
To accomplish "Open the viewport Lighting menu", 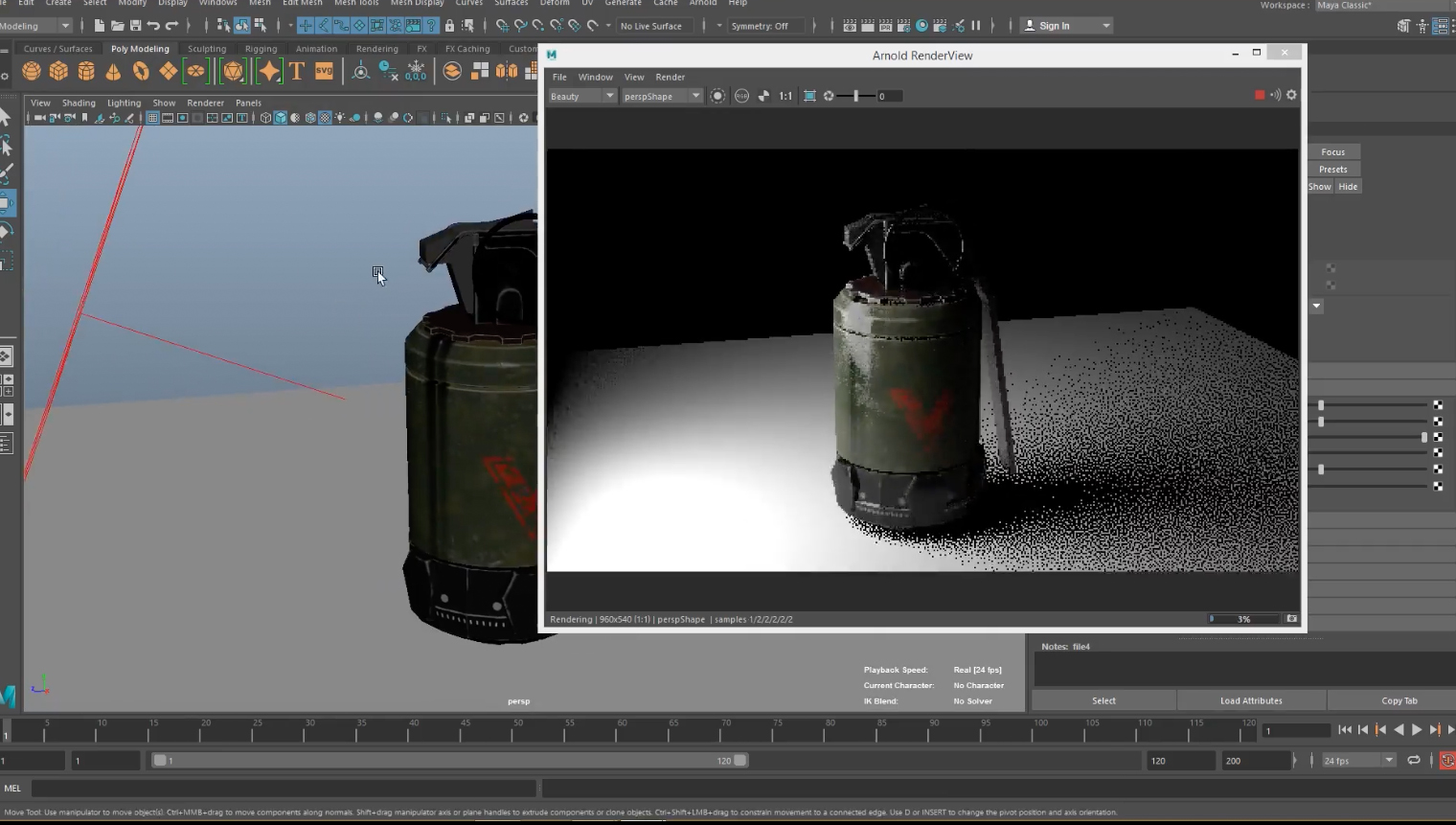I will pyautogui.click(x=124, y=103).
